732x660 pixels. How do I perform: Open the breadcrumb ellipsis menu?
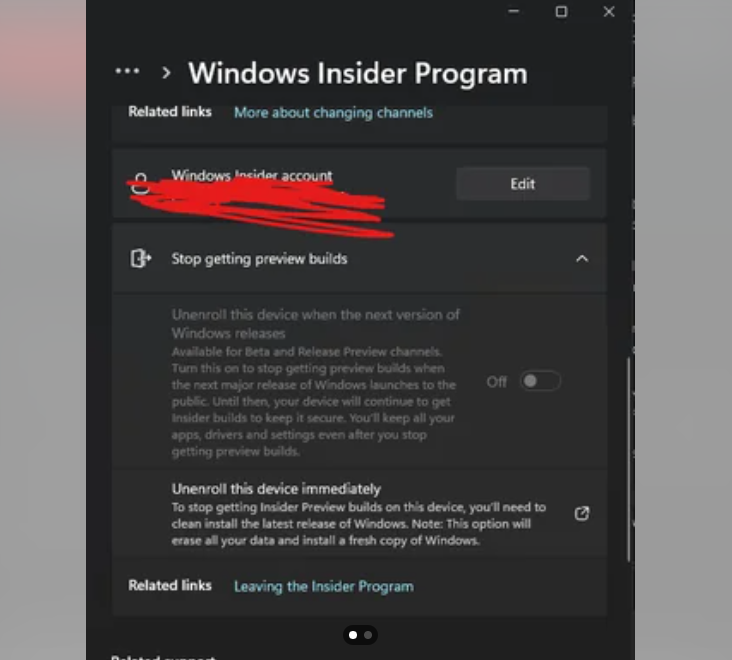[x=127, y=71]
